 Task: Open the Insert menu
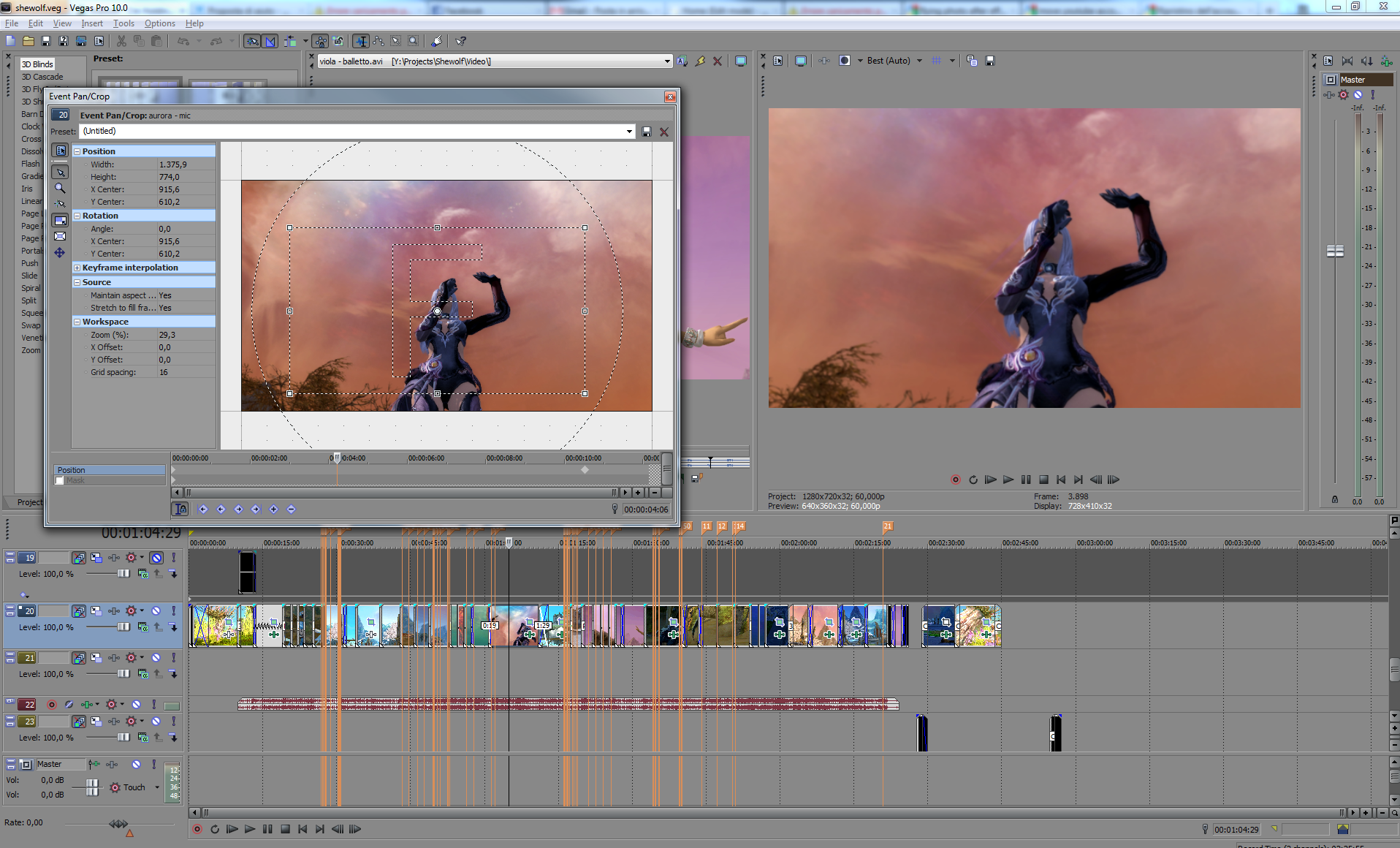point(92,23)
